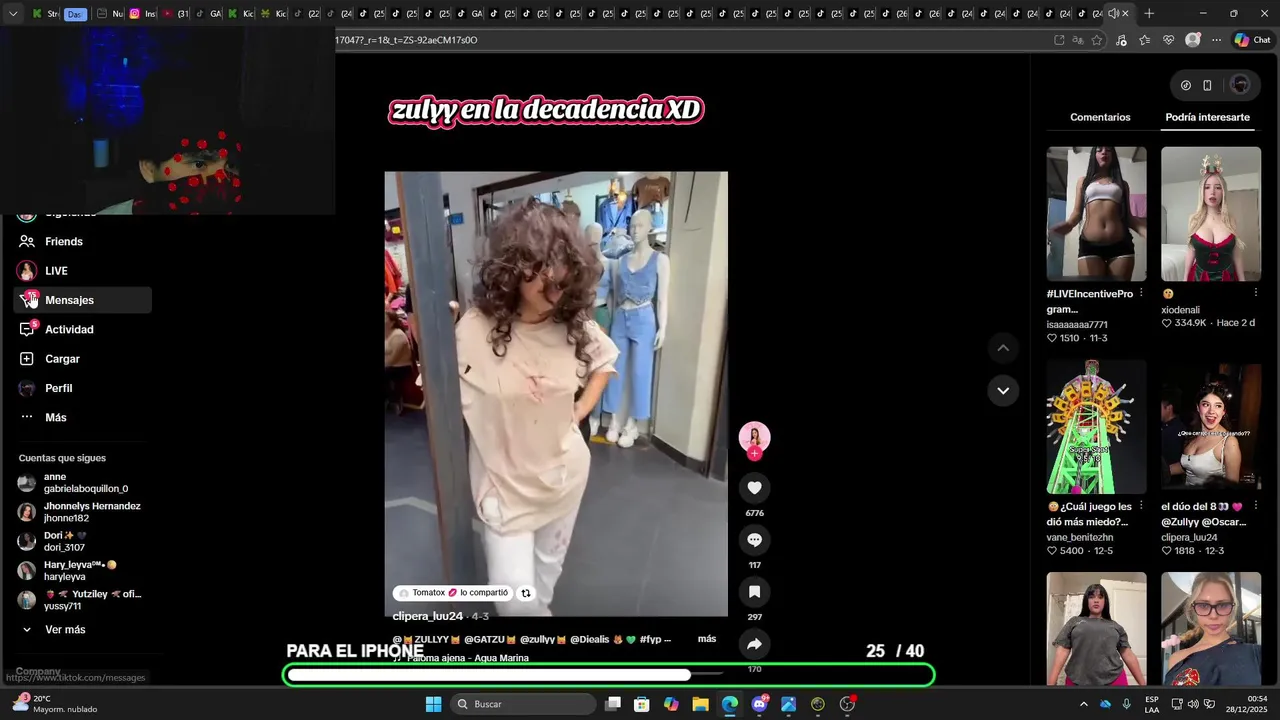Click the repost icon beside Tomatox label
The width and height of the screenshot is (1280, 720).
(x=526, y=593)
